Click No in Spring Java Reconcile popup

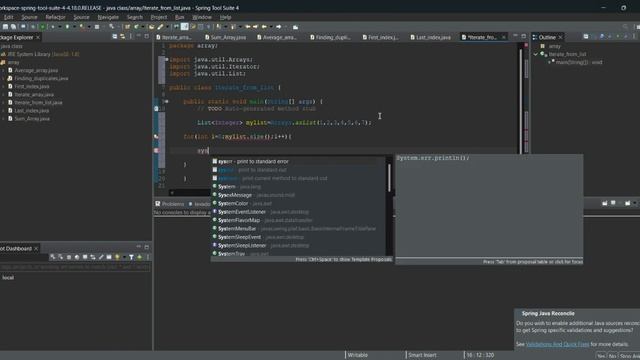(612, 356)
